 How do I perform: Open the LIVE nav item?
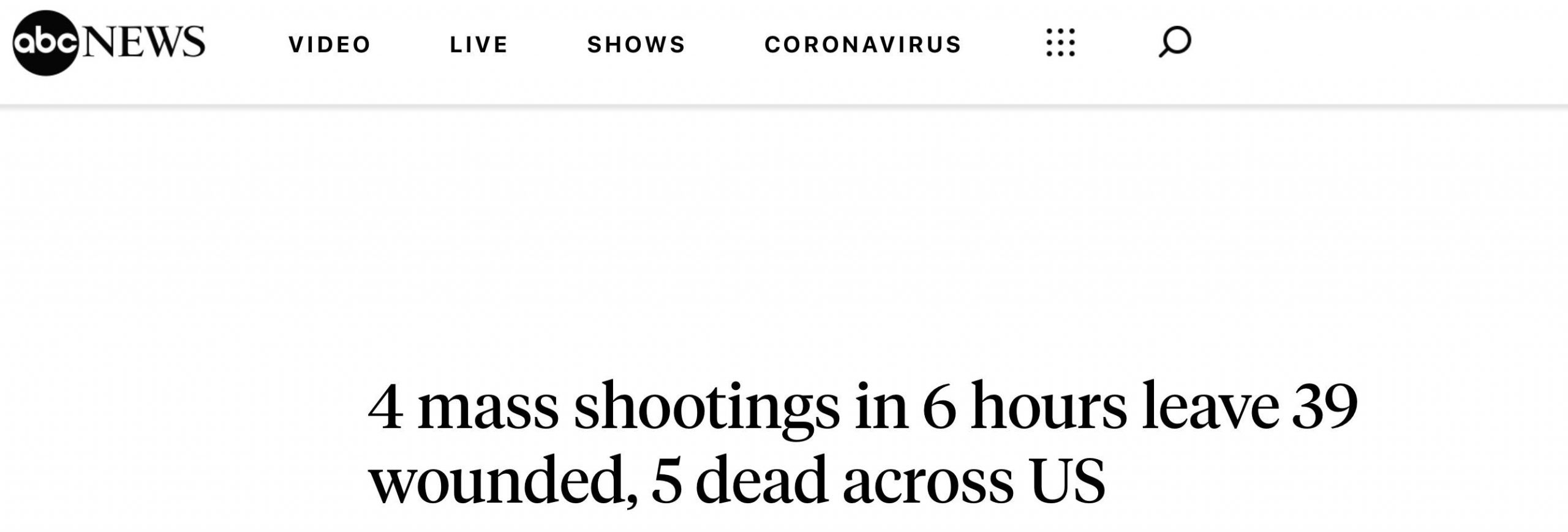479,44
